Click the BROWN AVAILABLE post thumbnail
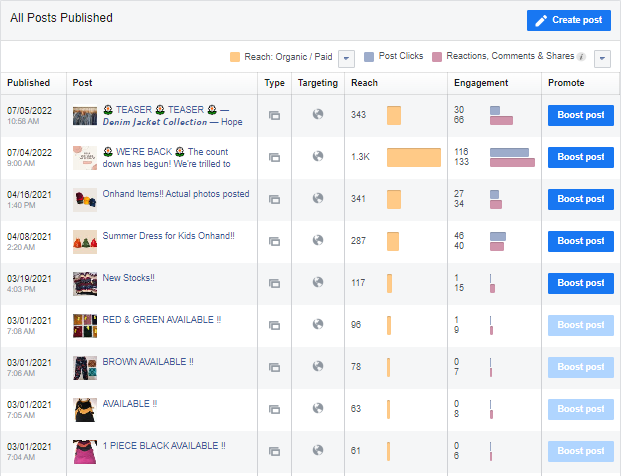The image size is (621, 476). click(85, 367)
